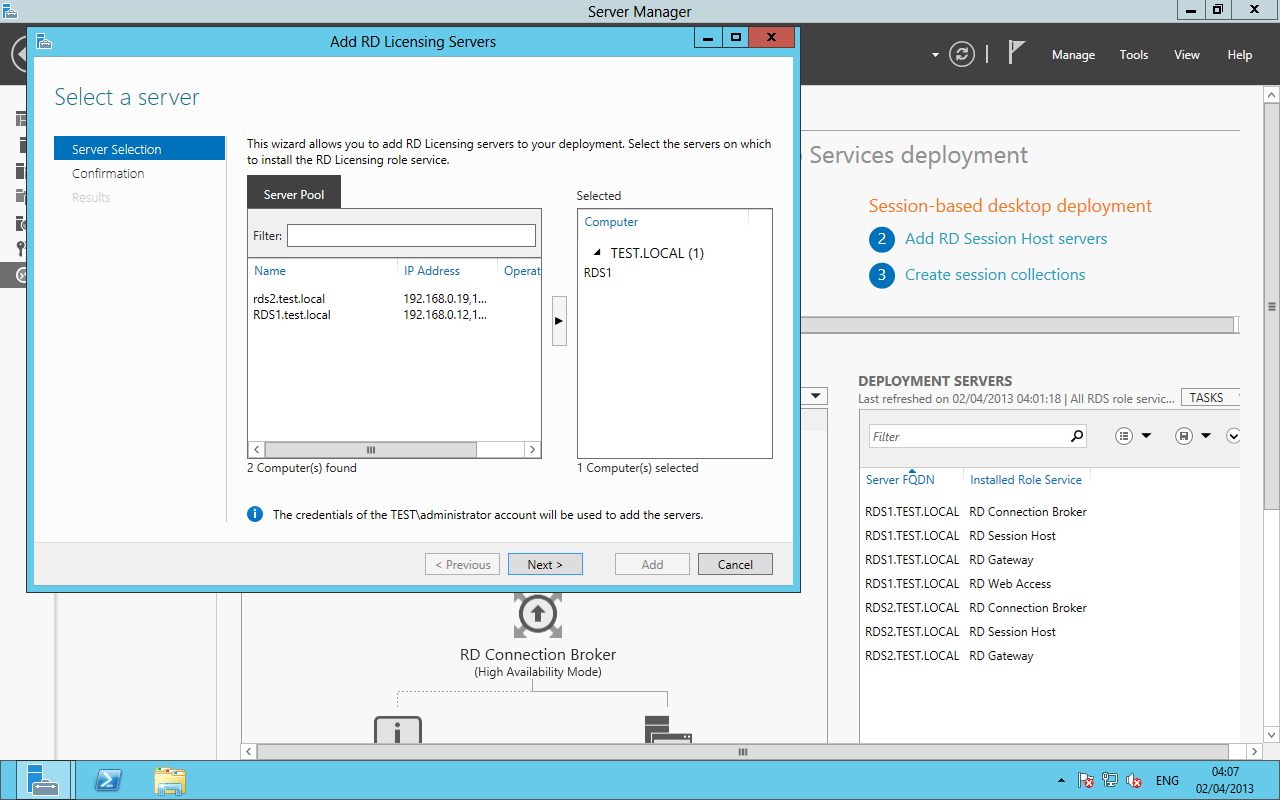The width and height of the screenshot is (1280, 800).
Task: Sort the Server Pool by Name column
Action: (270, 271)
